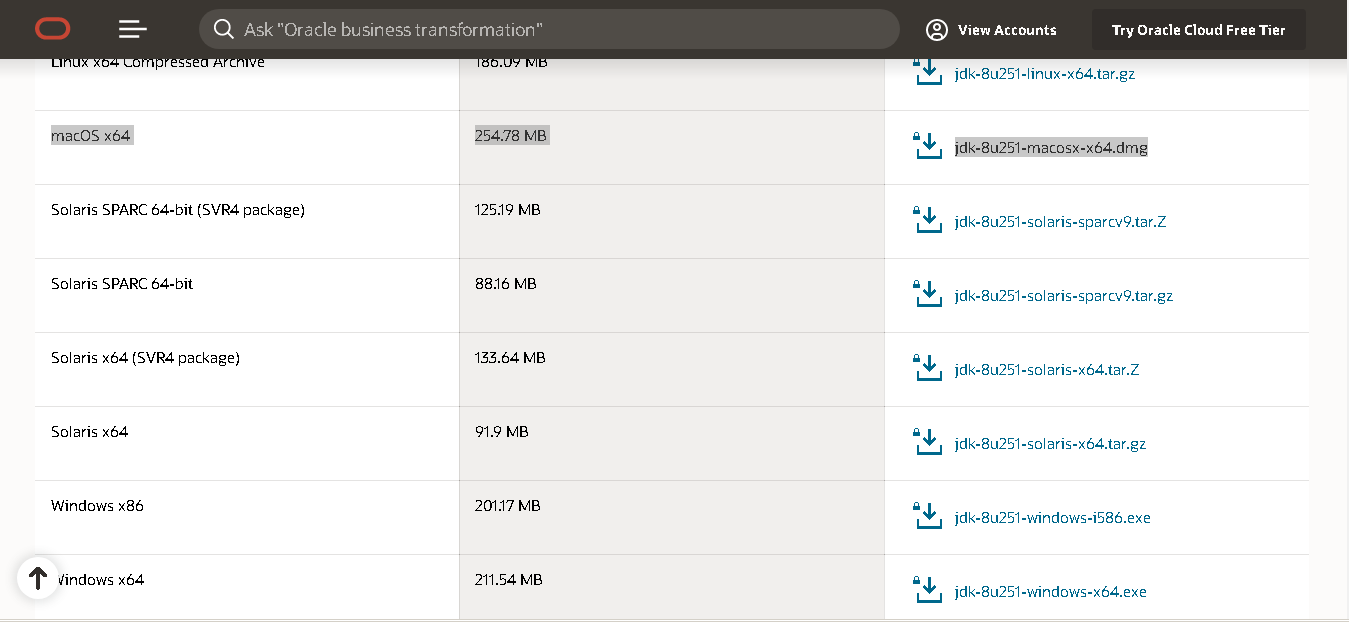Click the 254.78 MB file size
The height and width of the screenshot is (622, 1349).
(511, 136)
